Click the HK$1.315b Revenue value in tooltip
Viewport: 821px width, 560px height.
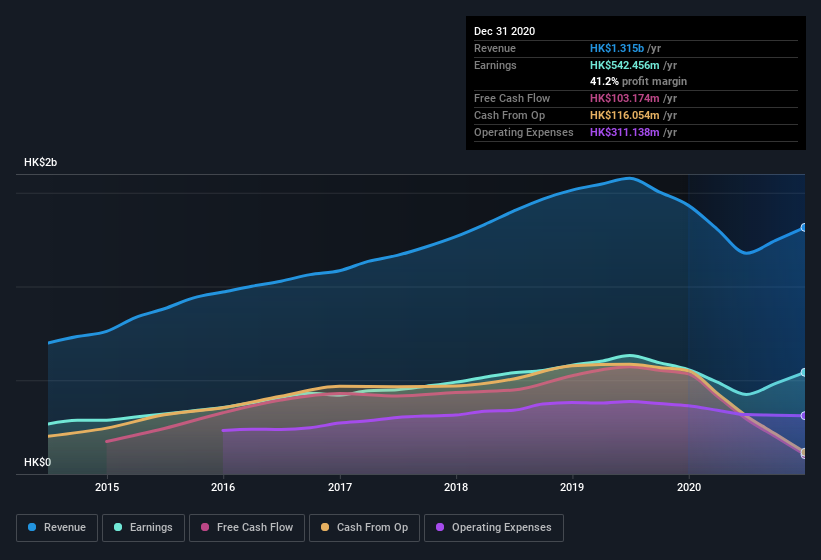pyautogui.click(x=617, y=48)
